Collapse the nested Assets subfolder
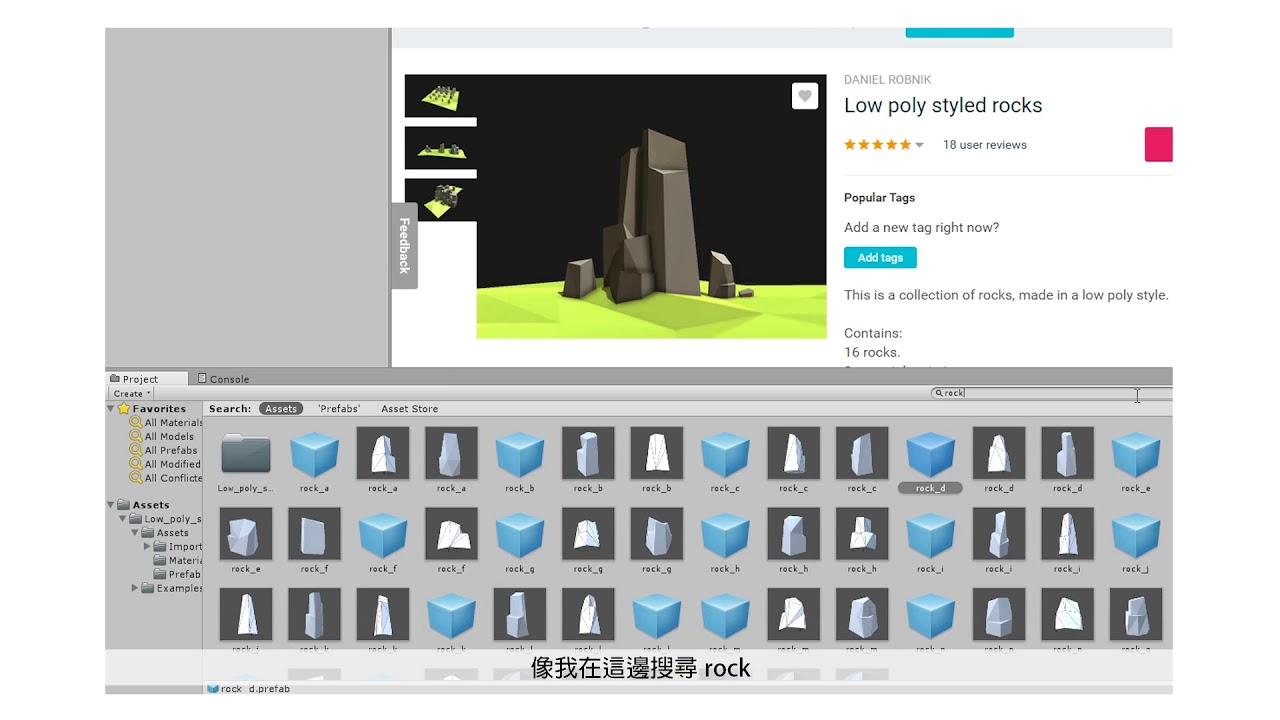Screen dimensions: 1280x720 click(136, 533)
